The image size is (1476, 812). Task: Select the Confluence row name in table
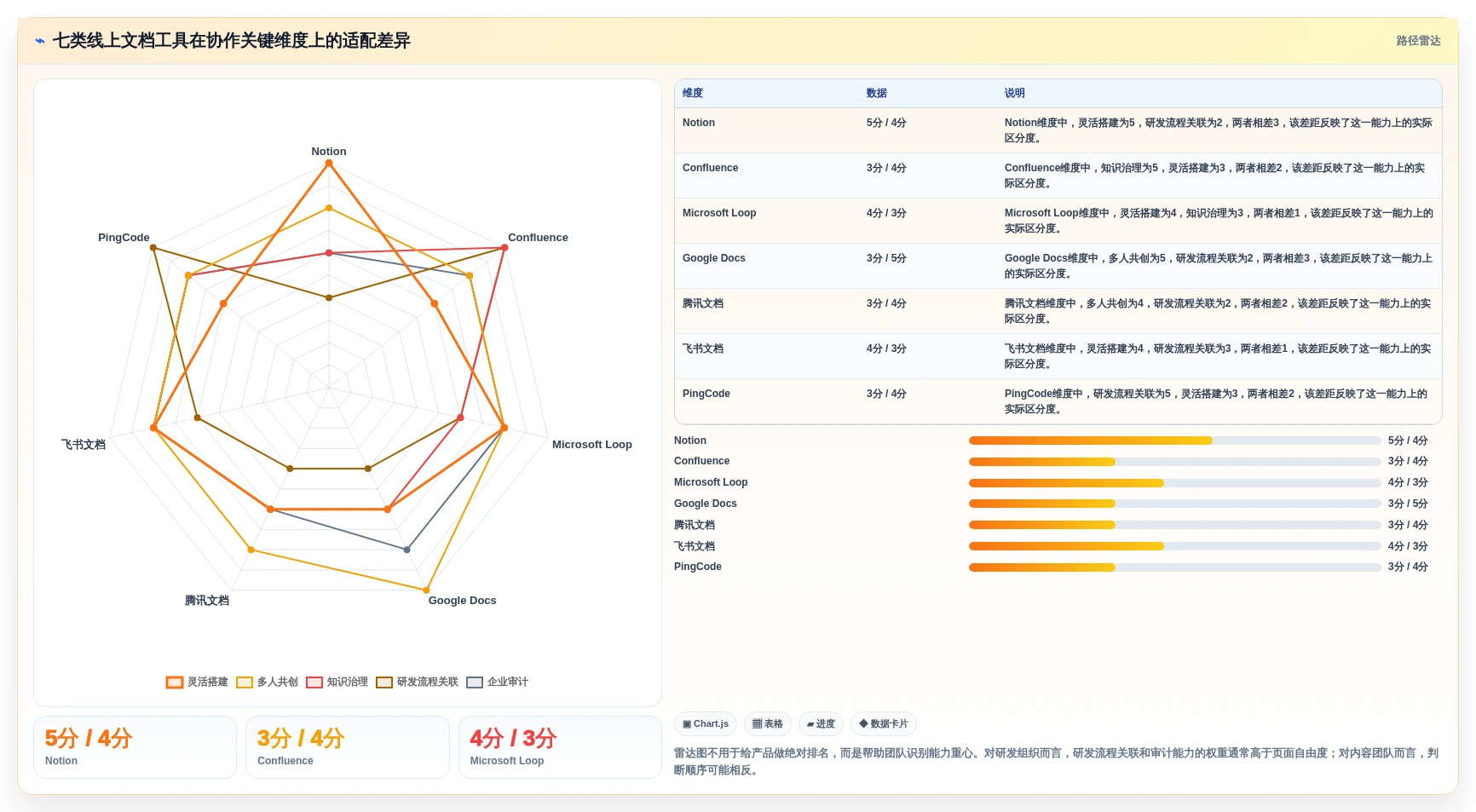click(x=710, y=168)
